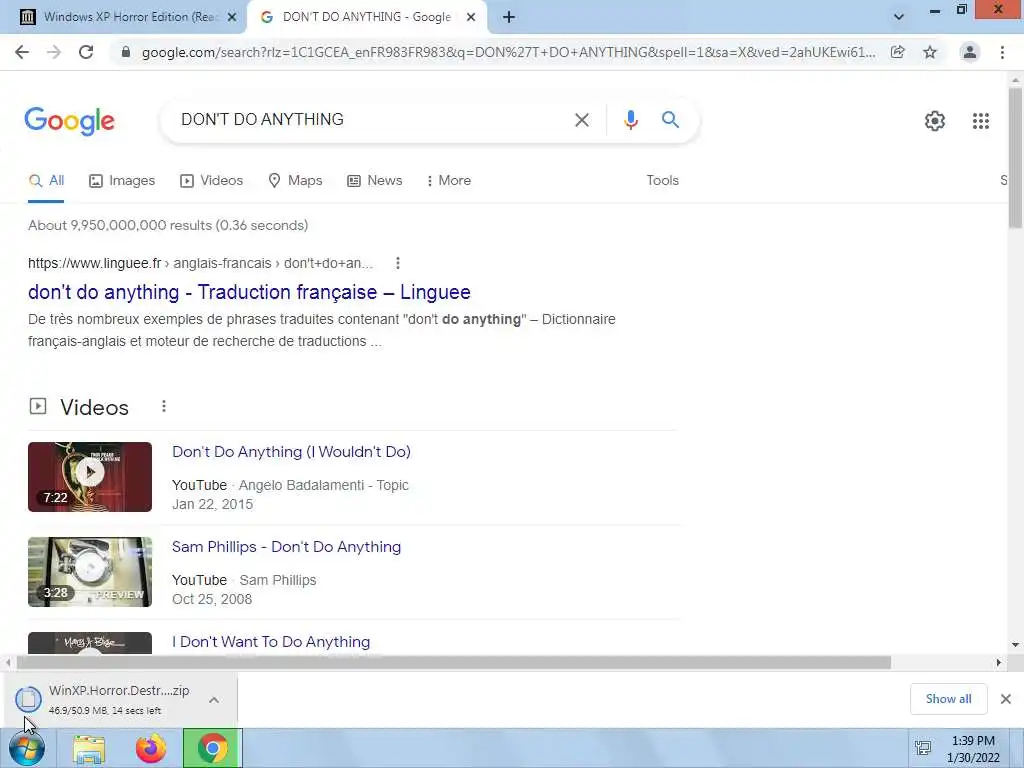Open the tab search chevron in title bar
Viewport: 1024px width, 768px height.
899,17
